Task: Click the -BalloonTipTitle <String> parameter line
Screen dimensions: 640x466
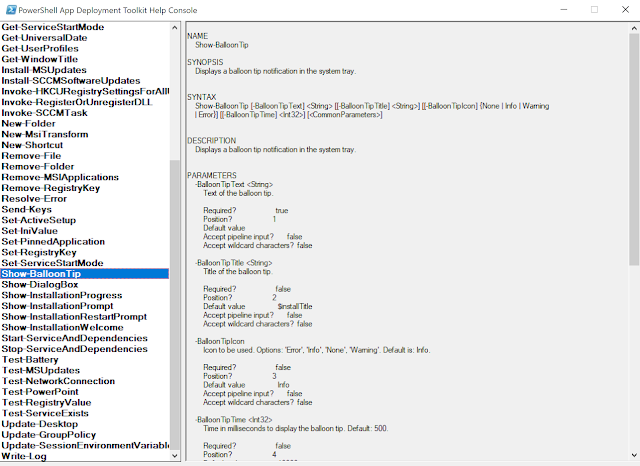Action: [233, 263]
